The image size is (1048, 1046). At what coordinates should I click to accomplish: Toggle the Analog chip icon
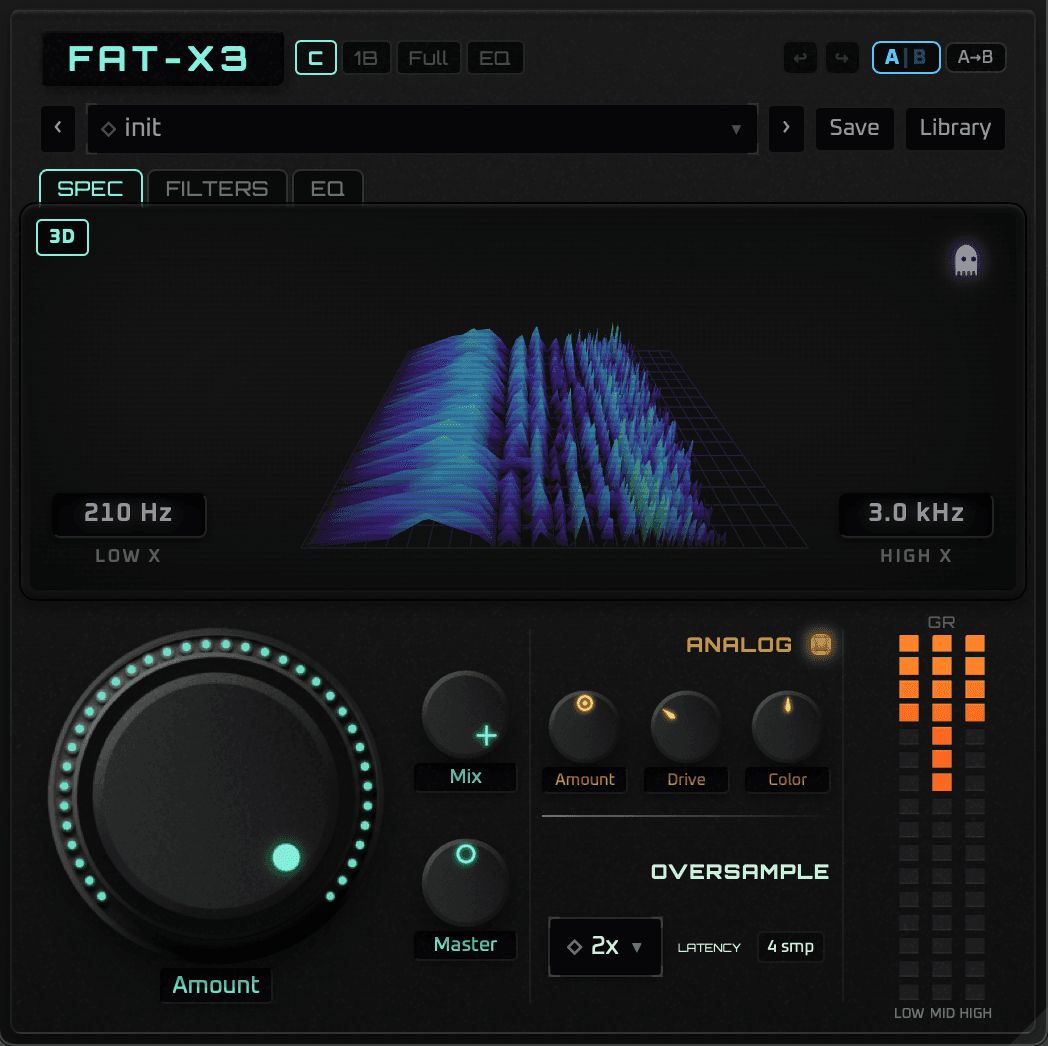pos(821,645)
